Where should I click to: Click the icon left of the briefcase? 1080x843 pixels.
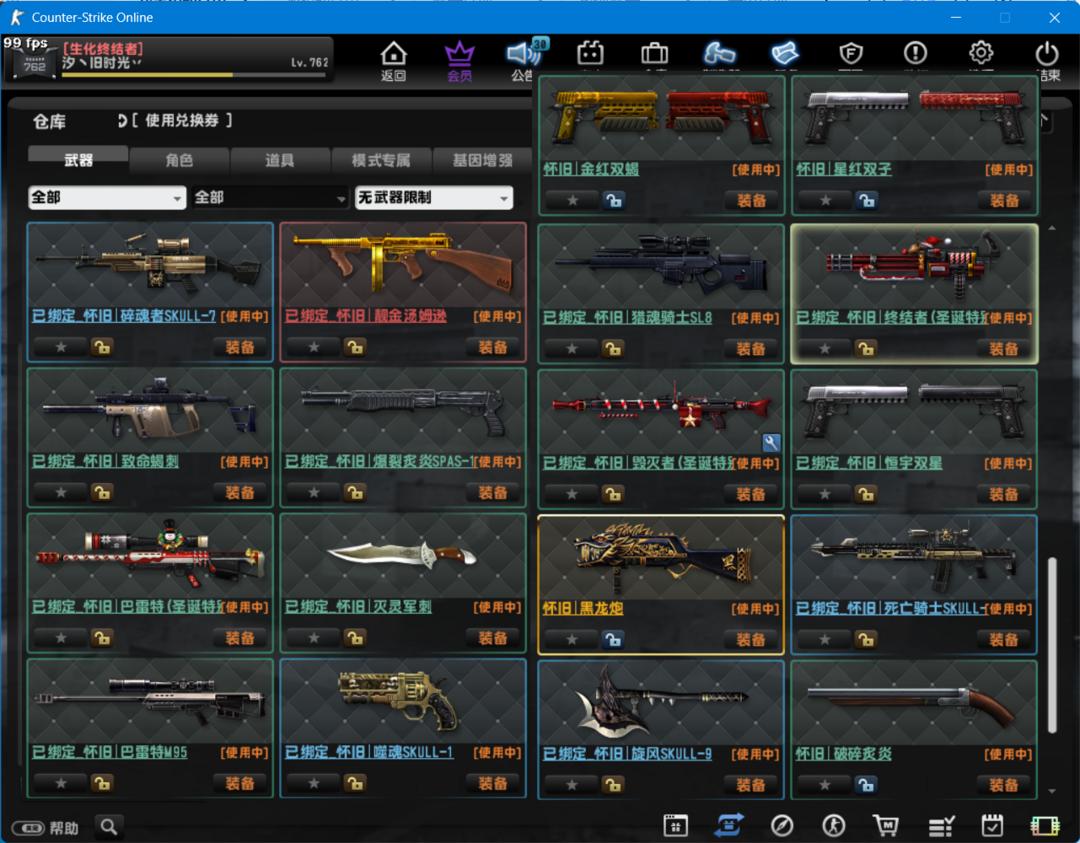point(590,53)
